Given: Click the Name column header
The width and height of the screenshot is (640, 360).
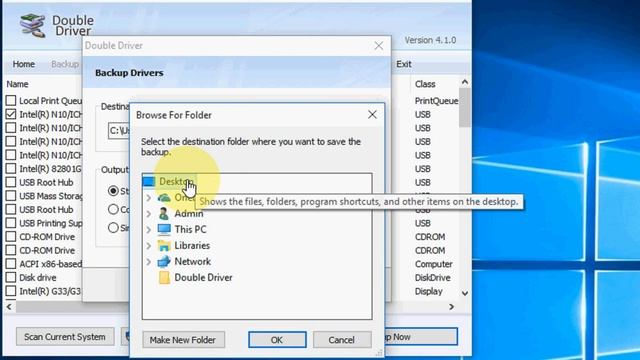Looking at the screenshot, I should (18, 84).
